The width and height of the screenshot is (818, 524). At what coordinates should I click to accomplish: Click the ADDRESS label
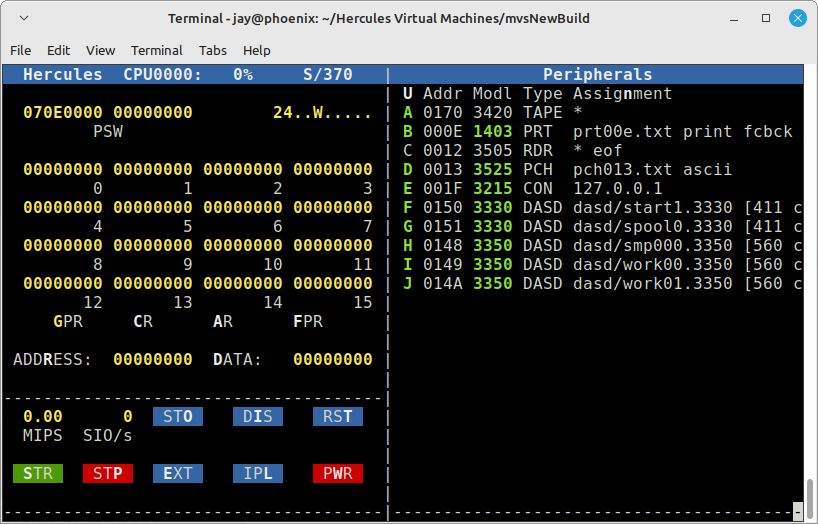[x=52, y=360]
